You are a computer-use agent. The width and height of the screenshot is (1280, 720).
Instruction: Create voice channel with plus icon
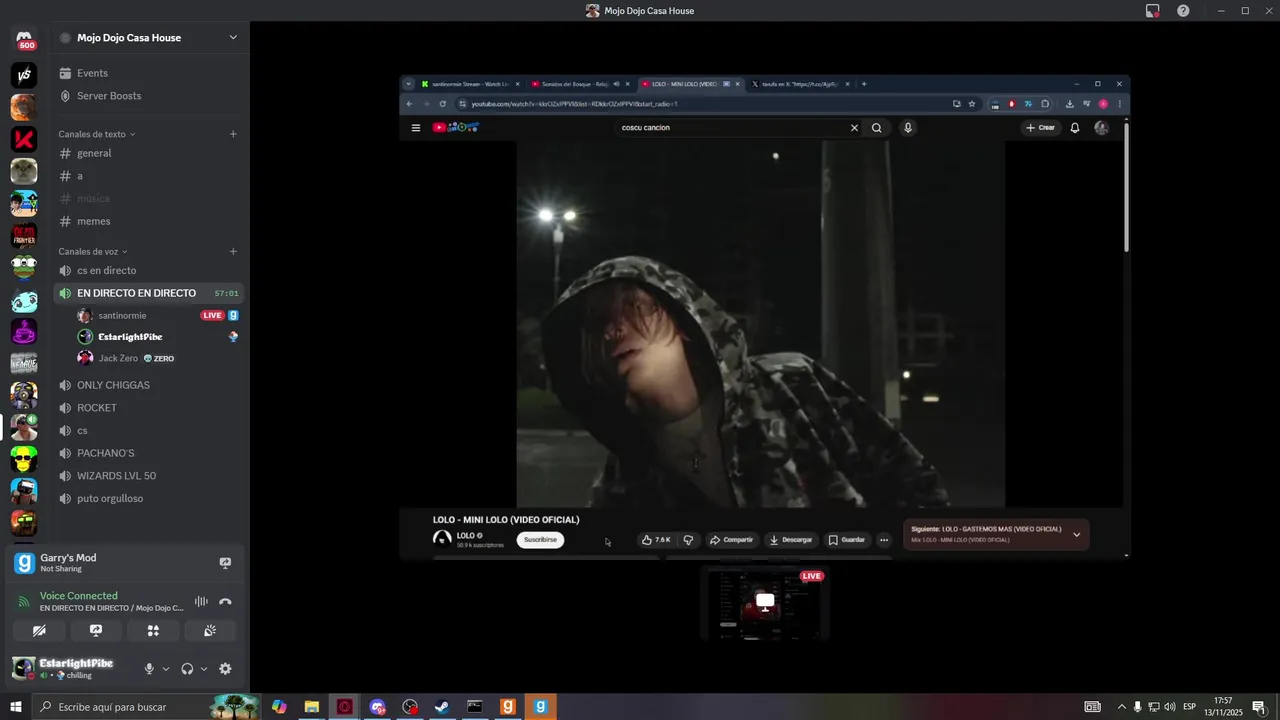(233, 252)
